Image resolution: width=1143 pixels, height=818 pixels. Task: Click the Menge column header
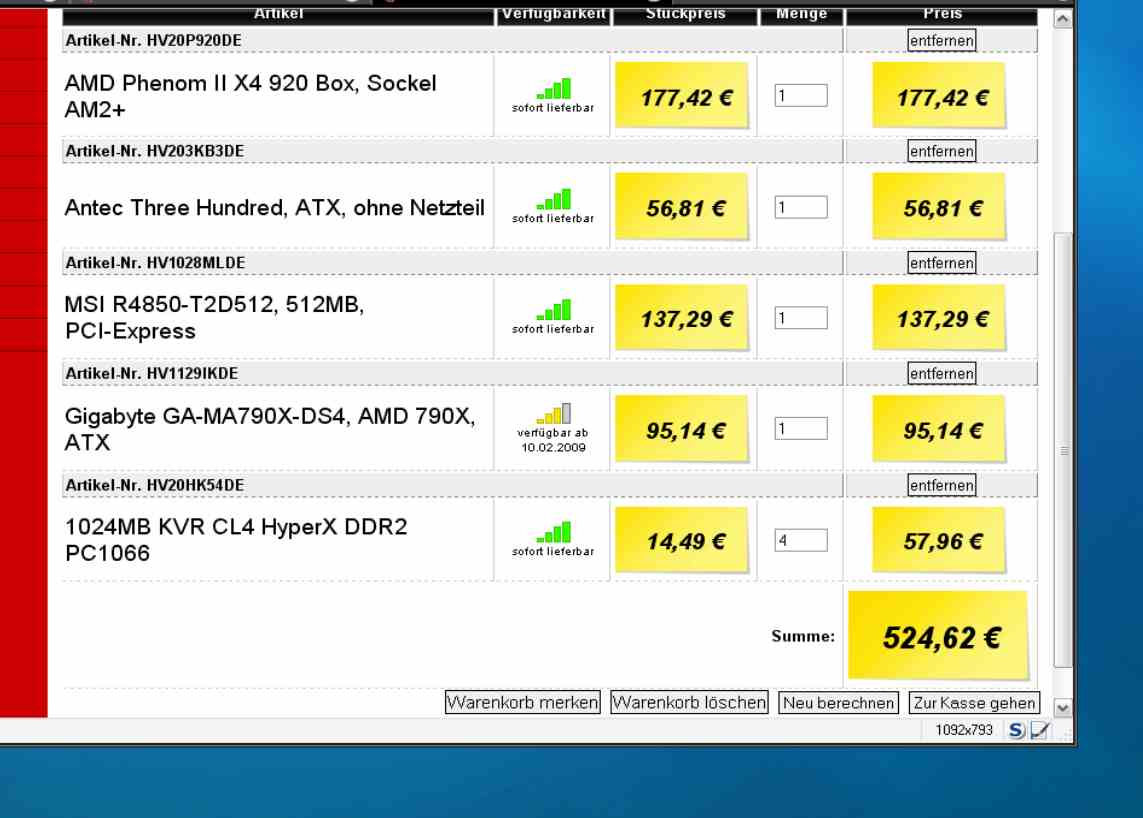click(x=801, y=14)
